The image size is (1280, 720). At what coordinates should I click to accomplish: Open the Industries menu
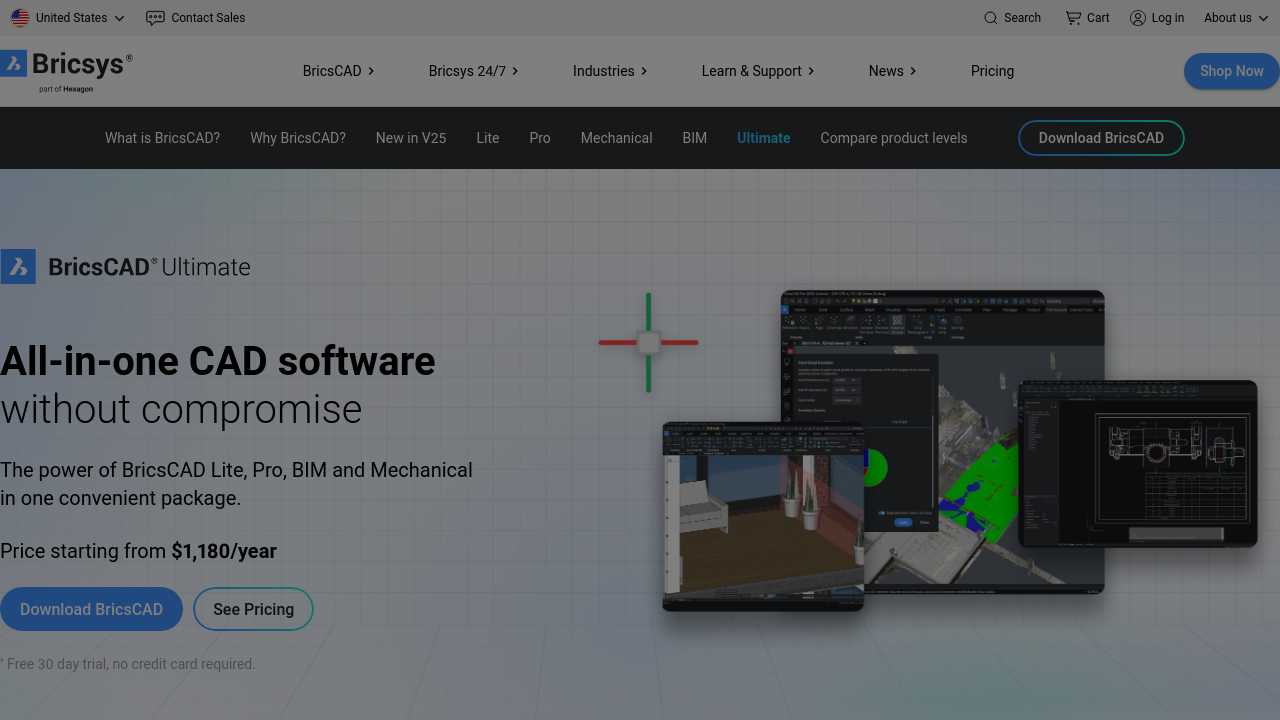[x=609, y=71]
